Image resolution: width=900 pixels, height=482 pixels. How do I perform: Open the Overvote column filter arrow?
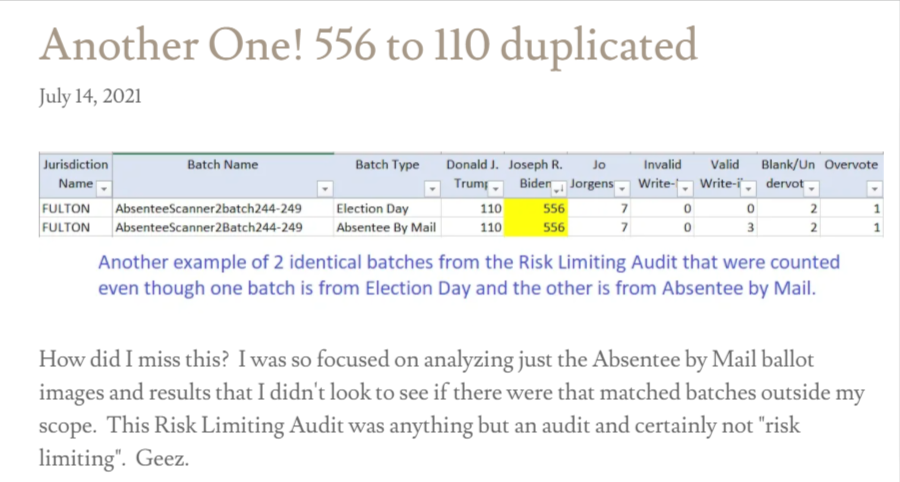tap(875, 188)
